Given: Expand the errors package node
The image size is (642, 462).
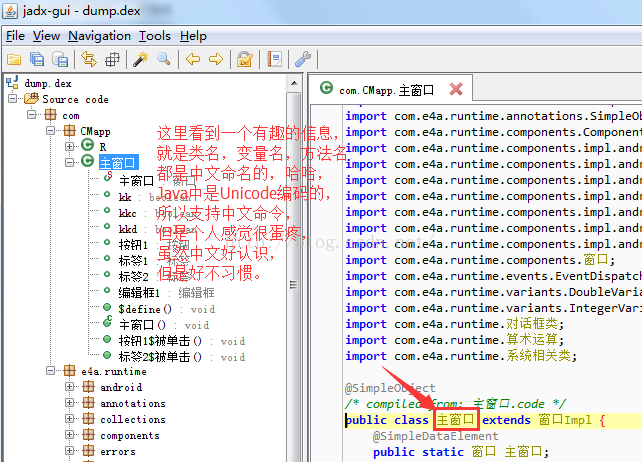Looking at the screenshot, I should point(69,451).
